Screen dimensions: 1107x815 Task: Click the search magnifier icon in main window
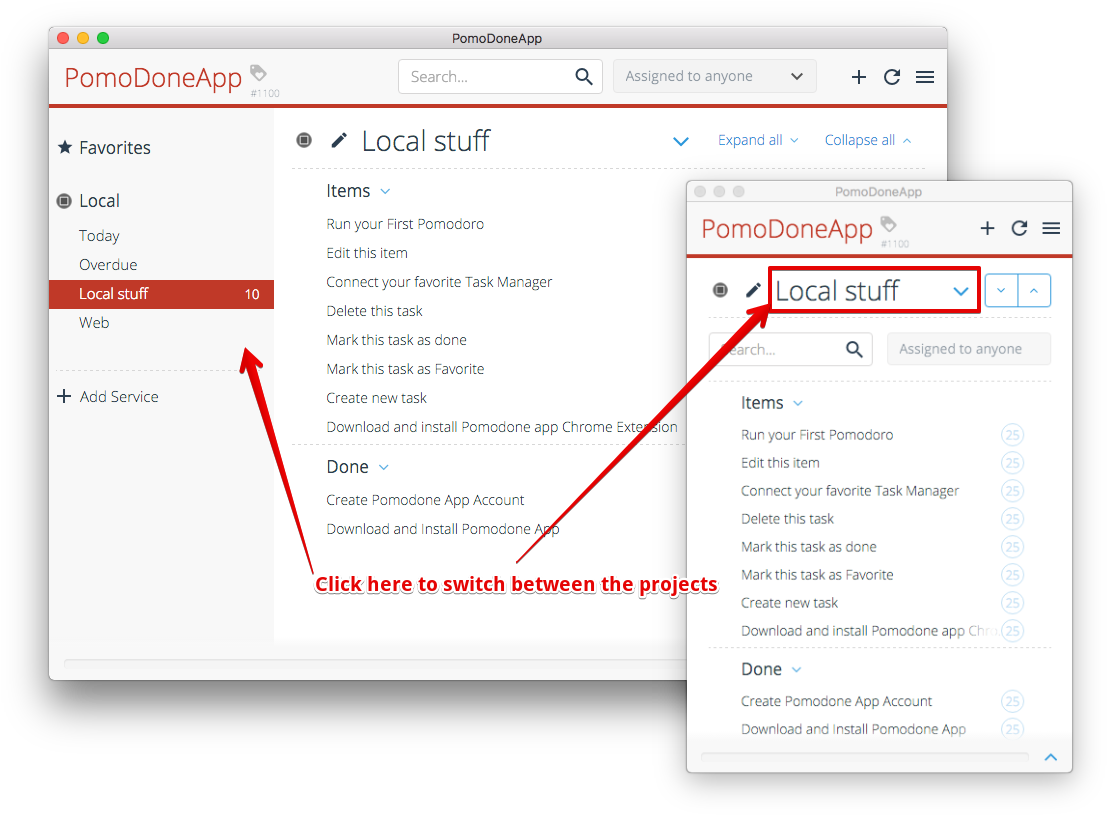click(x=584, y=77)
